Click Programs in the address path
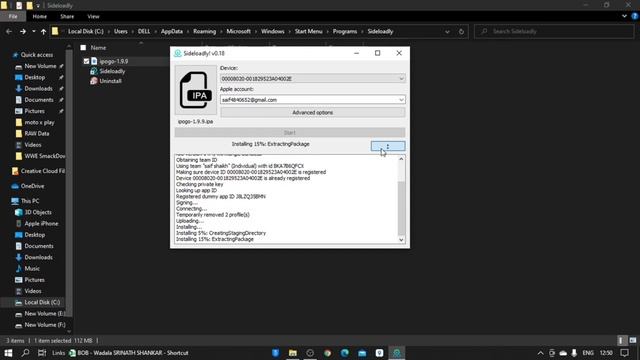The image size is (640, 360). 345,31
